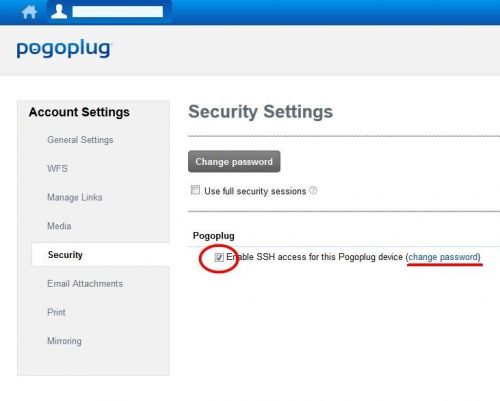The height and width of the screenshot is (401, 500).
Task: Select WFS settings item
Action: pos(57,168)
